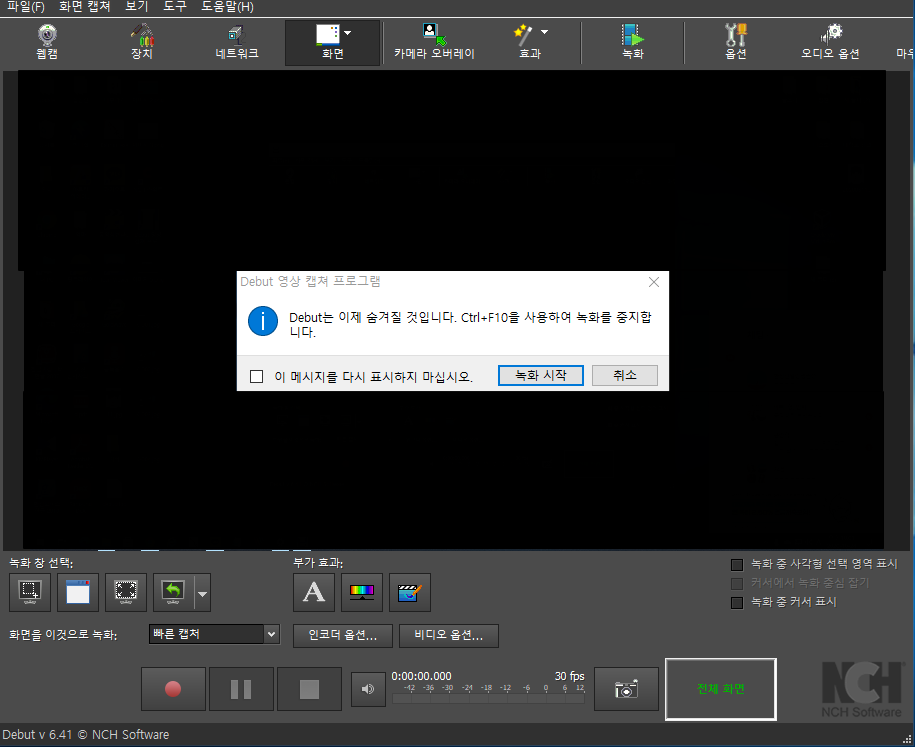Start recording with the red record button
The image size is (915, 747).
pyautogui.click(x=173, y=689)
